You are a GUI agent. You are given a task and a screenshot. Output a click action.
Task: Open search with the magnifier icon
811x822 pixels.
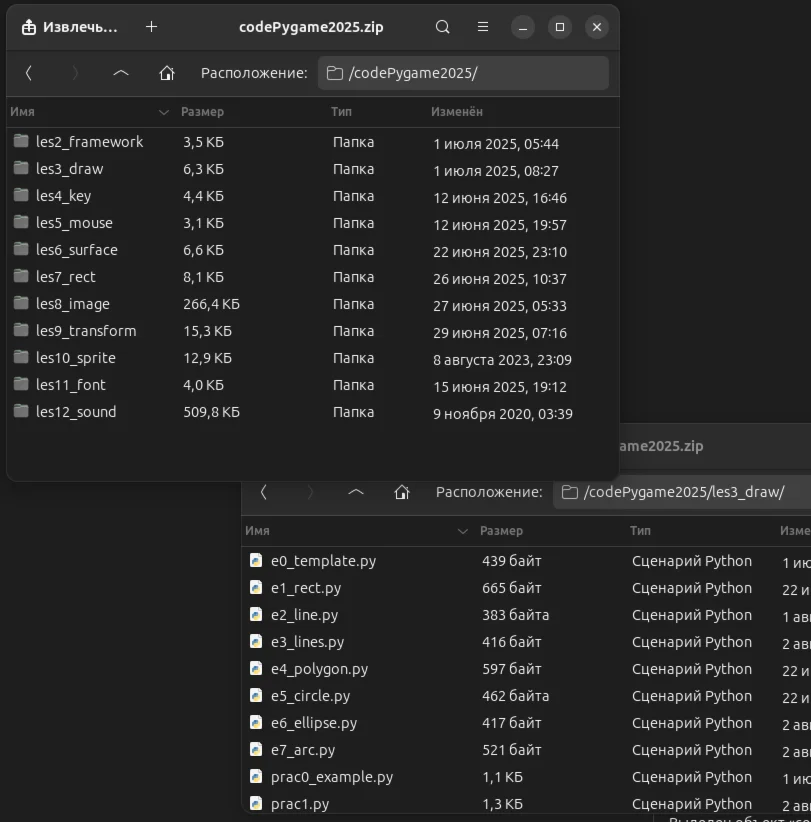tap(443, 27)
